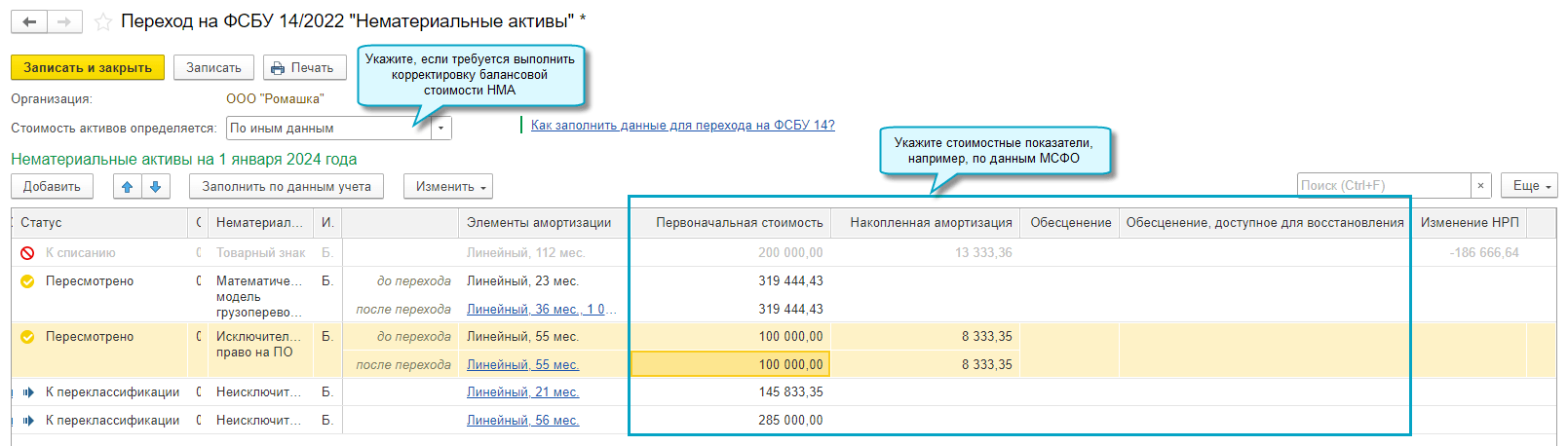This screenshot has height=446, width=1568.
Task: Click the forward arrow navigation button
Action: [x=64, y=21]
